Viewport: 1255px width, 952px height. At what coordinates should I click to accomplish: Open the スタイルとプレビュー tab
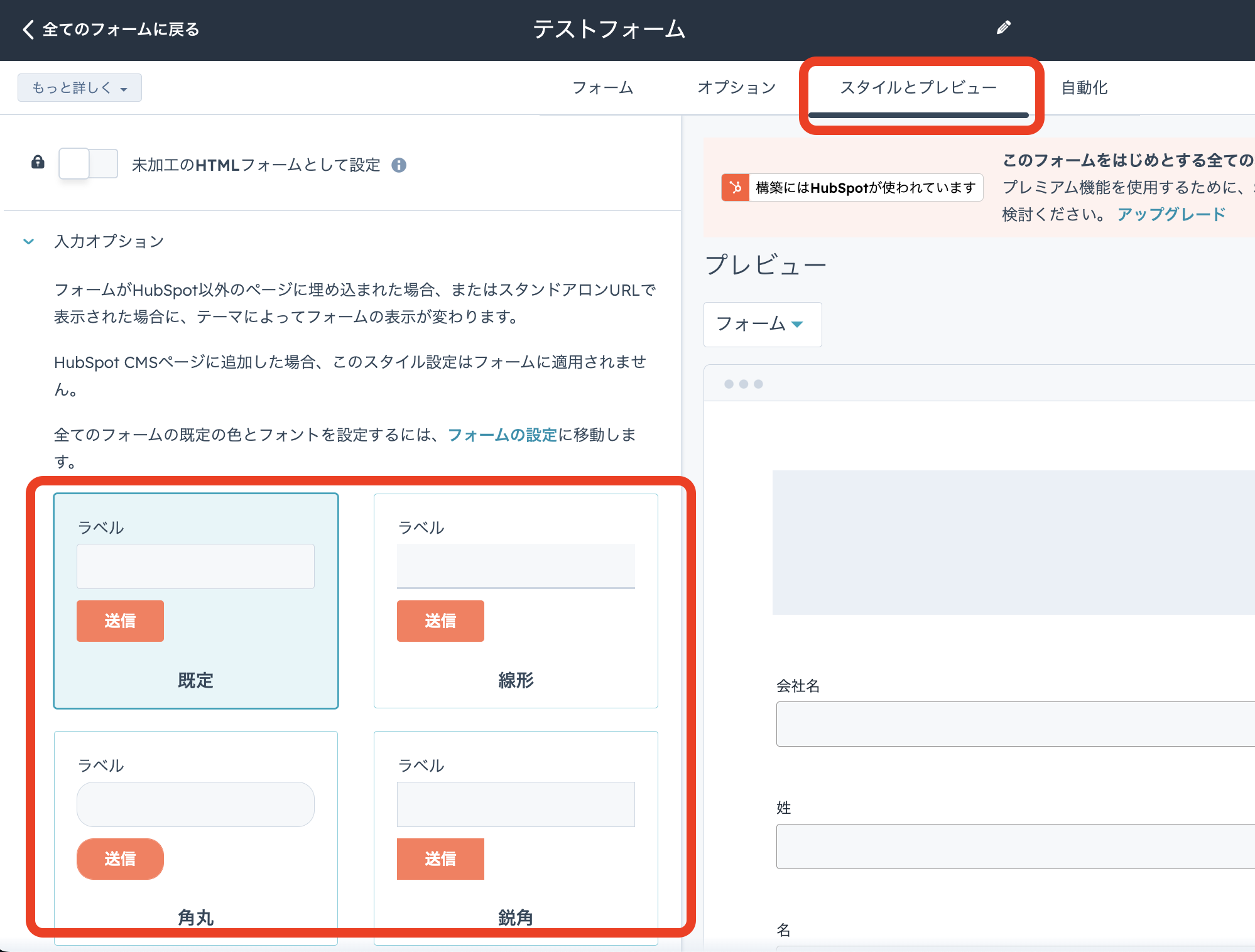pos(918,87)
